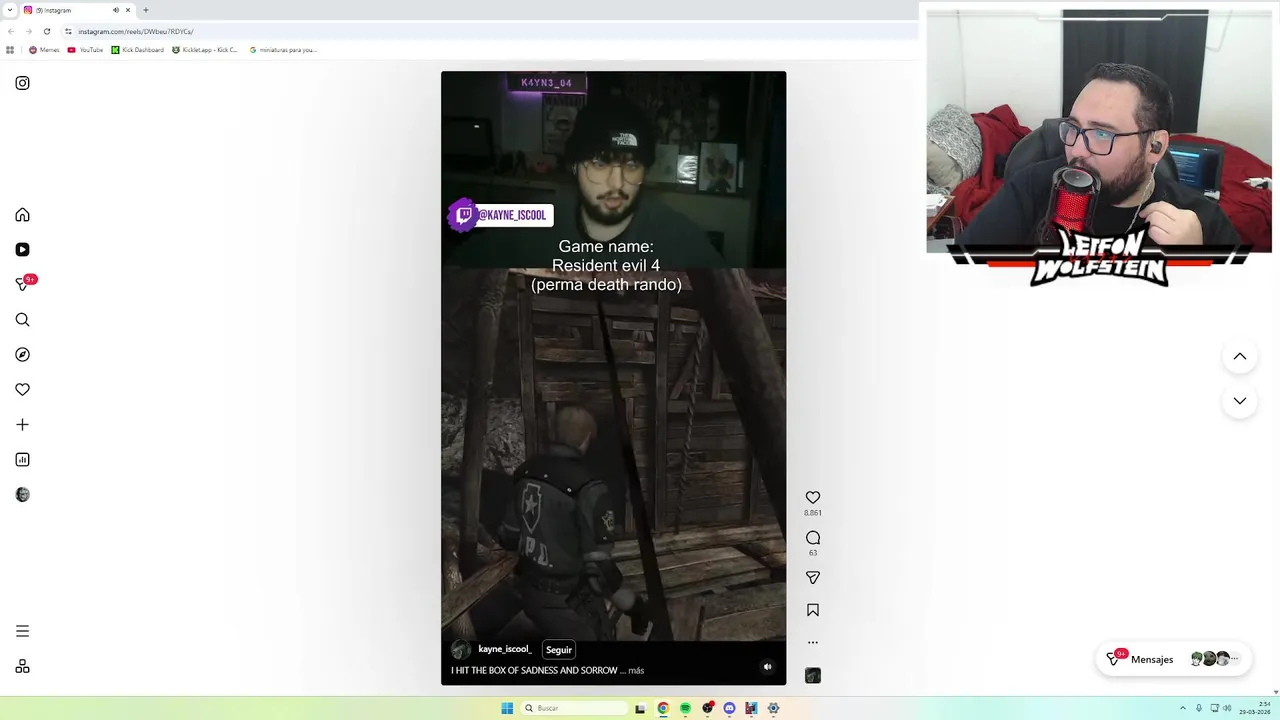Image resolution: width=1280 pixels, height=720 pixels.
Task: Open the Memes bookmark
Action: (44, 50)
